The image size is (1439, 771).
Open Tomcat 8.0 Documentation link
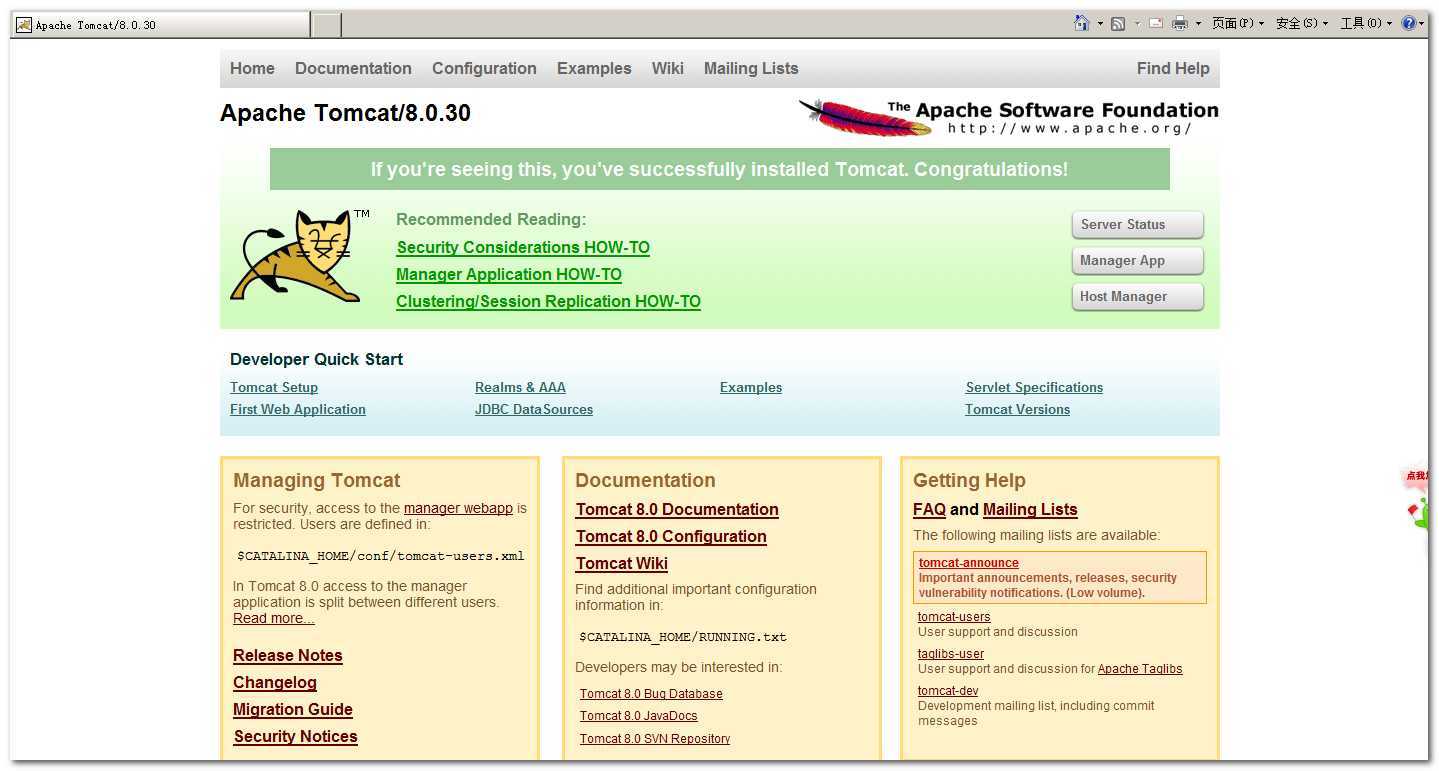[677, 509]
